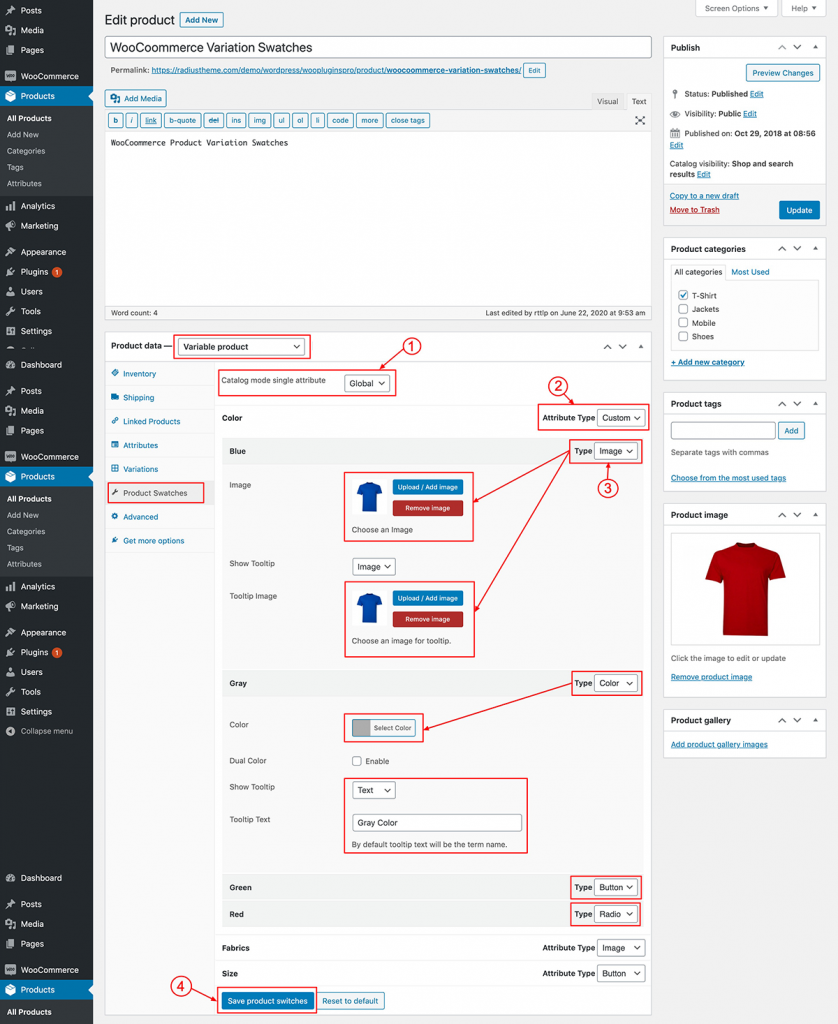Open Color Attribute Type Custom dropdown
Screen dimensions: 838x1024
point(621,418)
